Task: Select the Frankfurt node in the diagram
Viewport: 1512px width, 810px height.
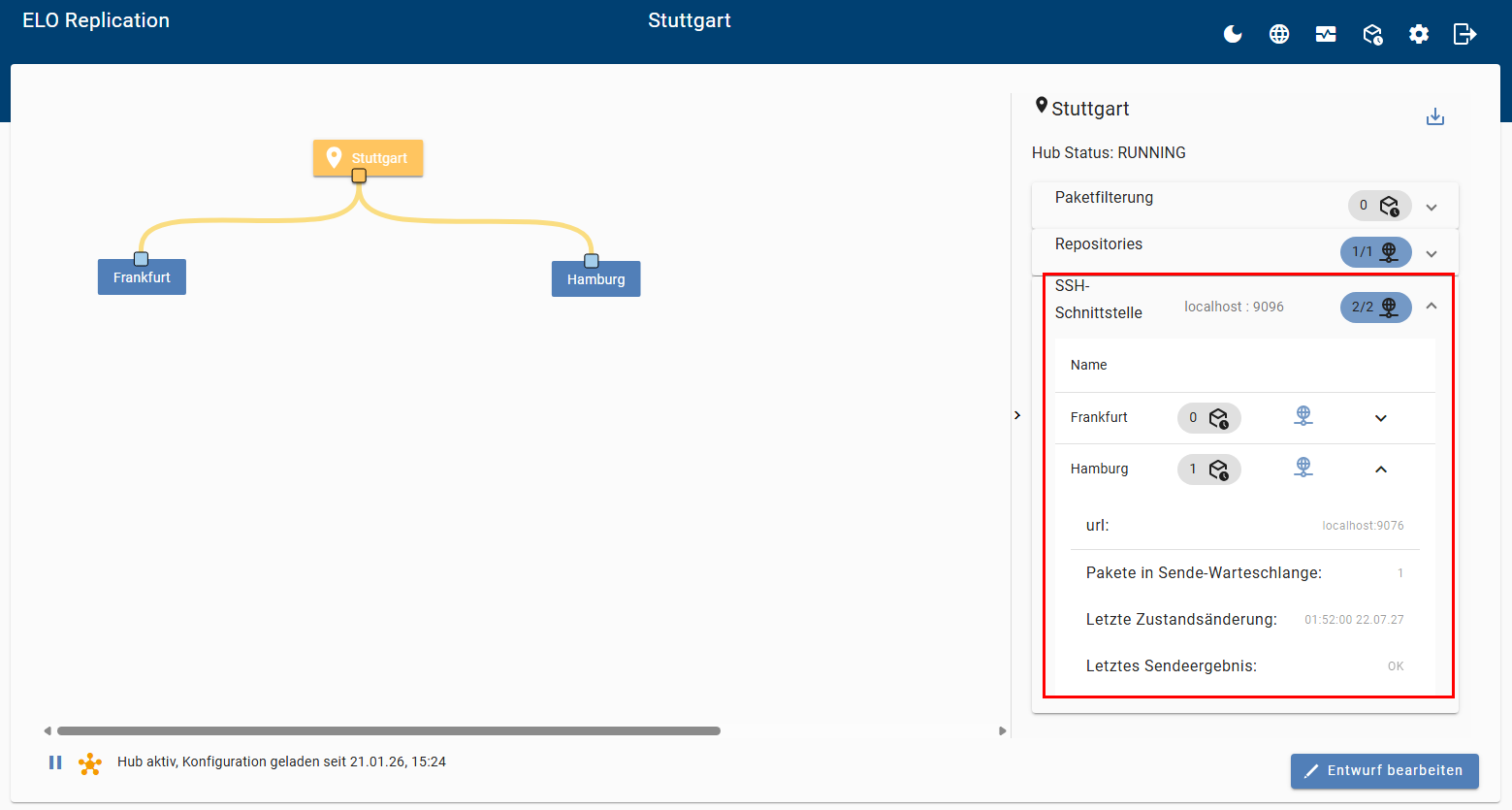Action: click(x=142, y=276)
